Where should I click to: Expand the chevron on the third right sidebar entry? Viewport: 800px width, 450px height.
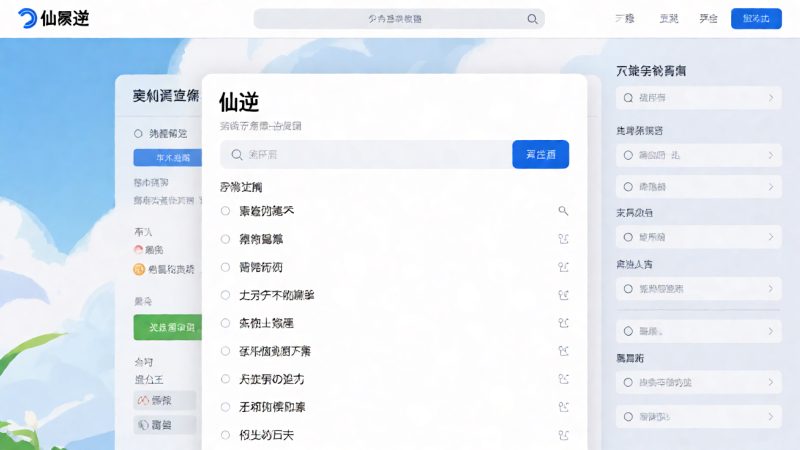coord(771,187)
